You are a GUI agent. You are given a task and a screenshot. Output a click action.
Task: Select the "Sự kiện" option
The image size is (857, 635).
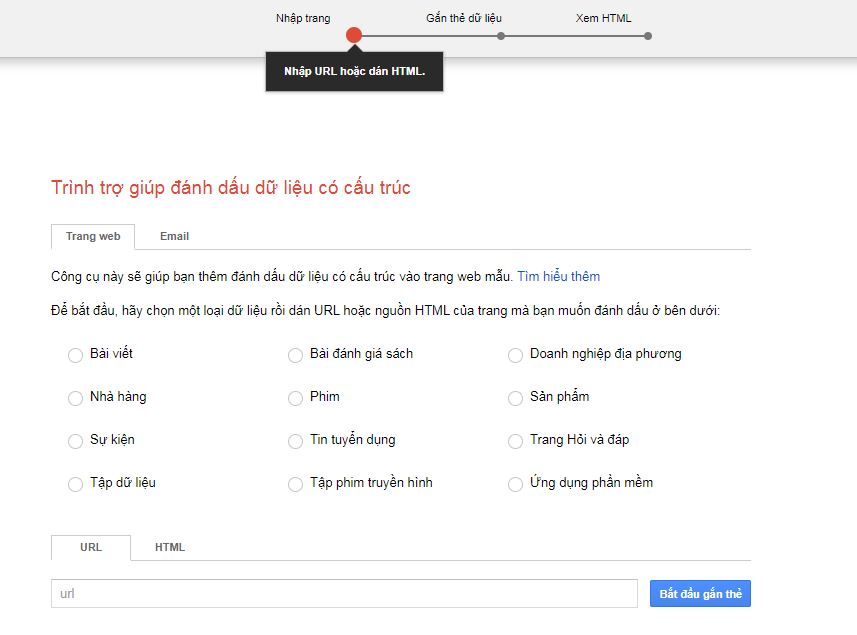pyautogui.click(x=75, y=441)
